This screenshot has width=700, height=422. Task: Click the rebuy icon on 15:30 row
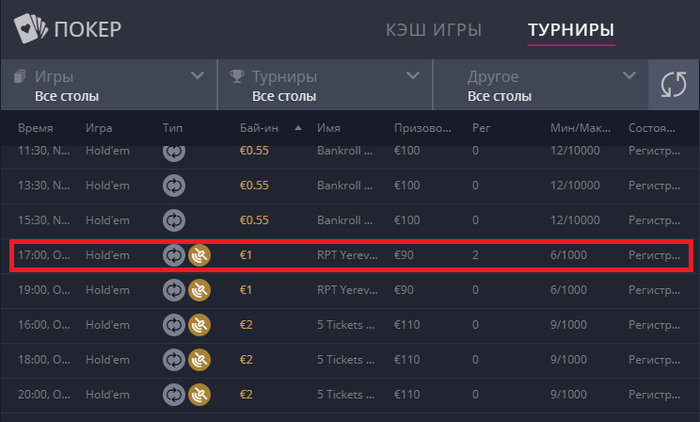174,221
